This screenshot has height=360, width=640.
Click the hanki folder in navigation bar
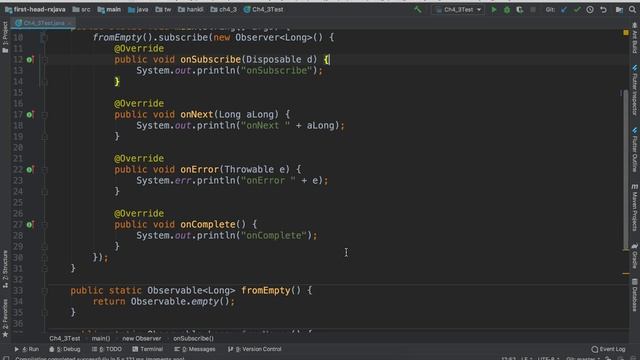[x=191, y=9]
